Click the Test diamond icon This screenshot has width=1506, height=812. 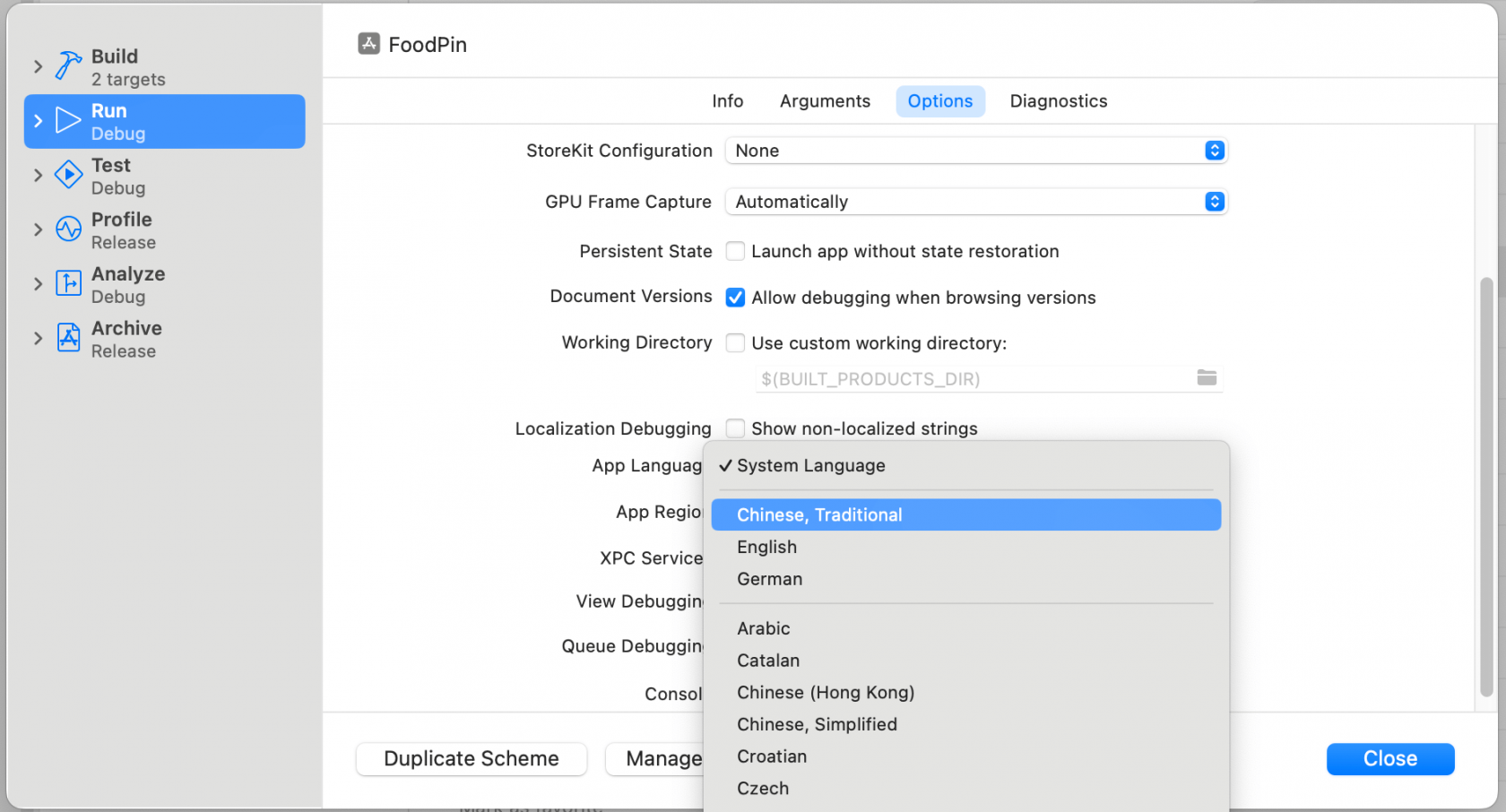68,176
